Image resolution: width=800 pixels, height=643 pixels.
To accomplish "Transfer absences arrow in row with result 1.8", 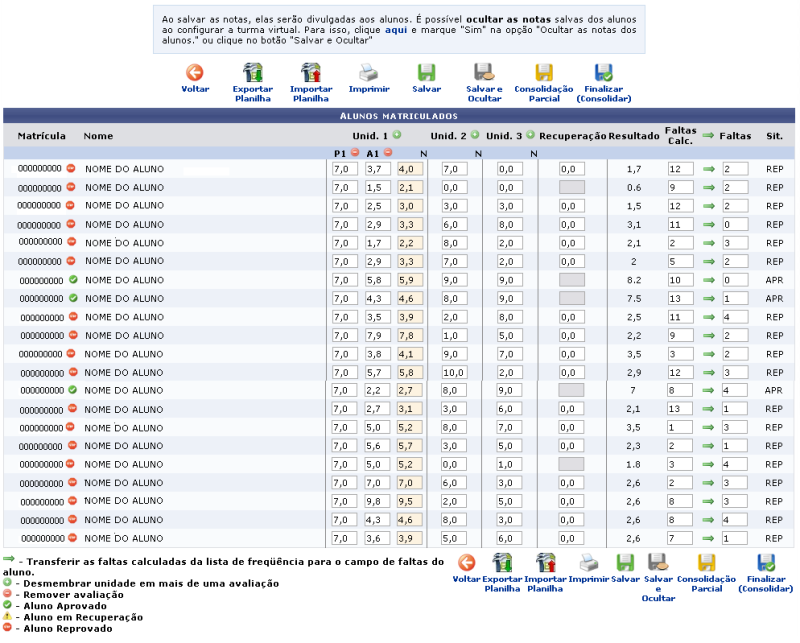I will 708,464.
